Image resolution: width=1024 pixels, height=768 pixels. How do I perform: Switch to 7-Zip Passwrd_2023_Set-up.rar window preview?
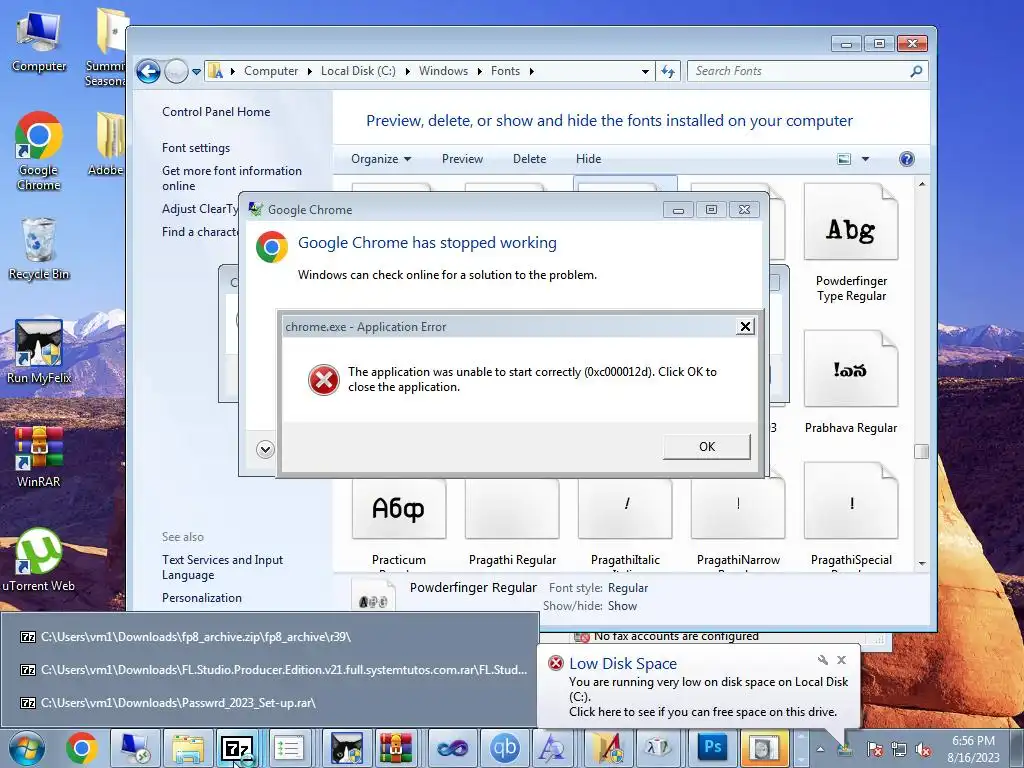tap(270, 703)
